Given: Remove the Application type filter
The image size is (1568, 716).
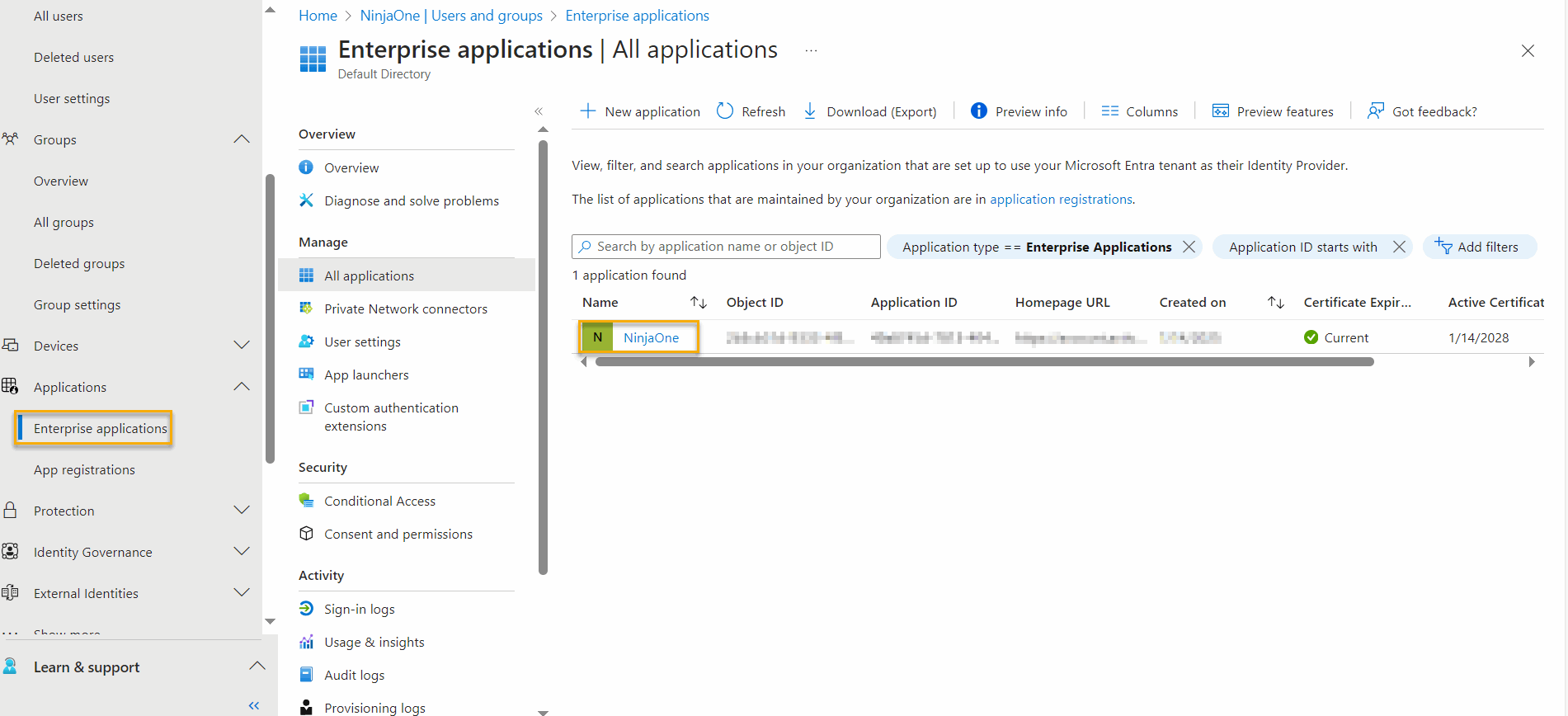Looking at the screenshot, I should pyautogui.click(x=1189, y=247).
